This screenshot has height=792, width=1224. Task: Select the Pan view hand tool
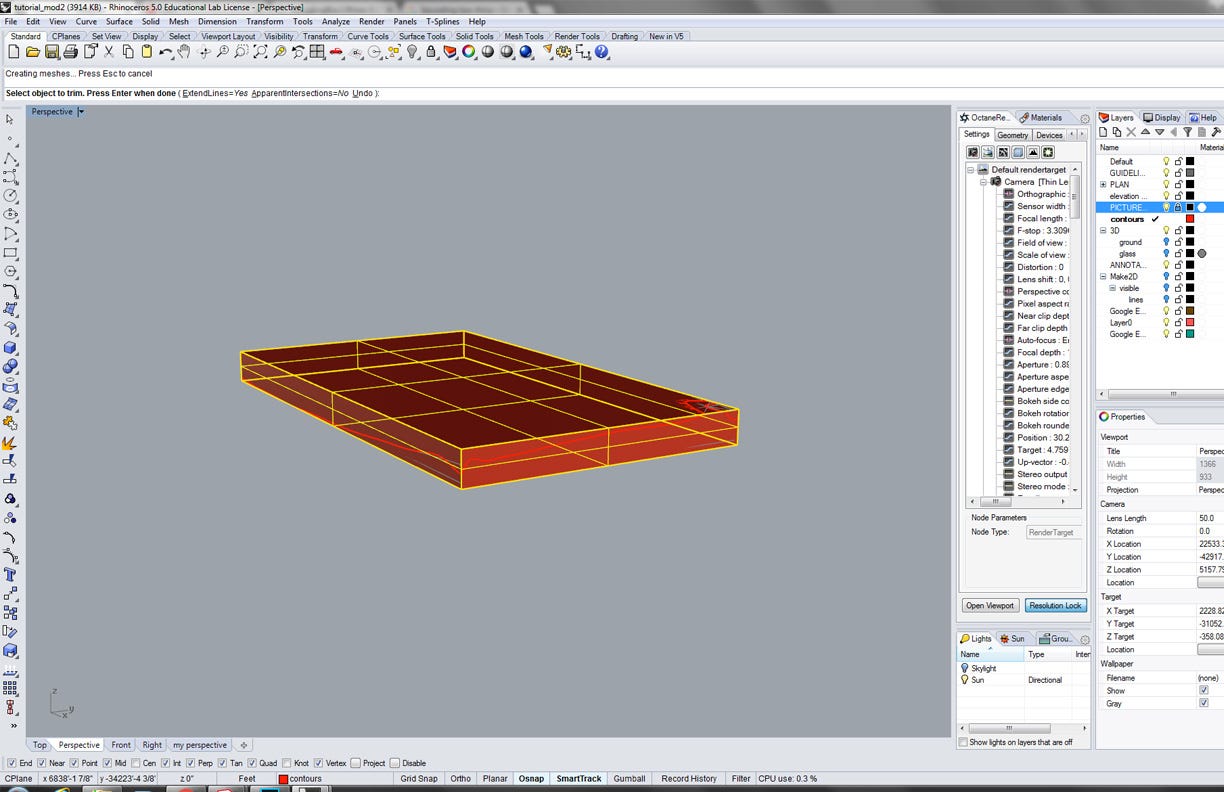tap(185, 52)
